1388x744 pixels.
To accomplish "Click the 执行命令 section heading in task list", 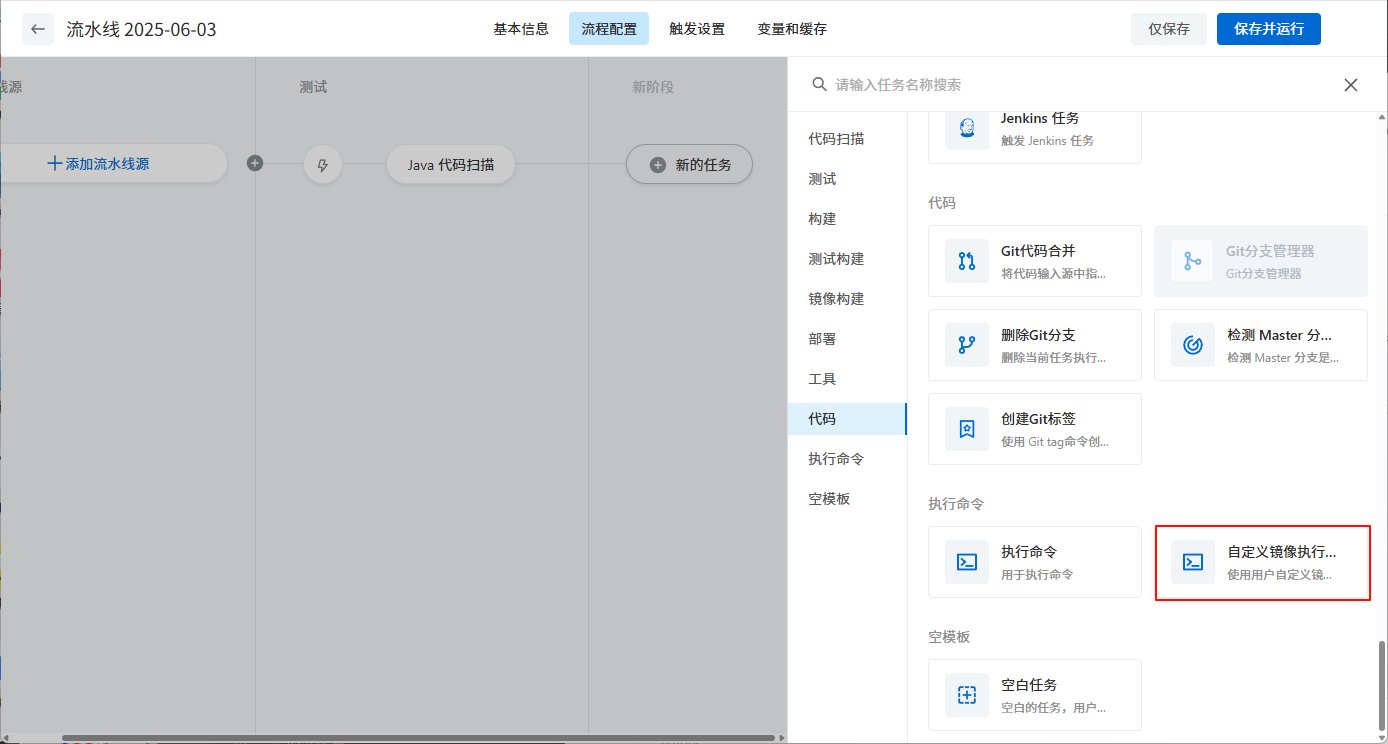I will coord(956,504).
